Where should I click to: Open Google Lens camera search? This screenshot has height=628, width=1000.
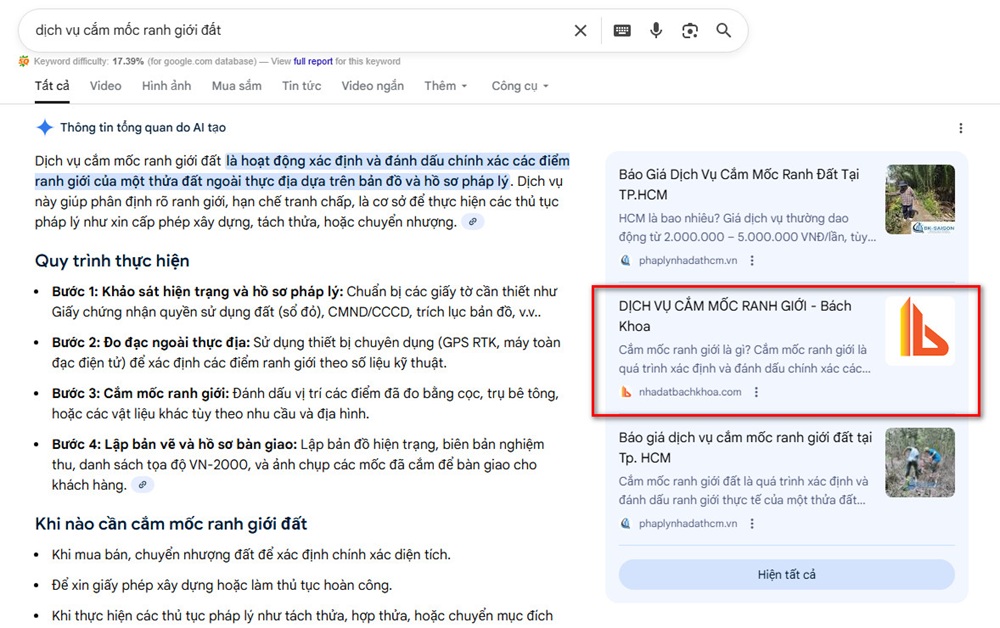pyautogui.click(x=690, y=30)
